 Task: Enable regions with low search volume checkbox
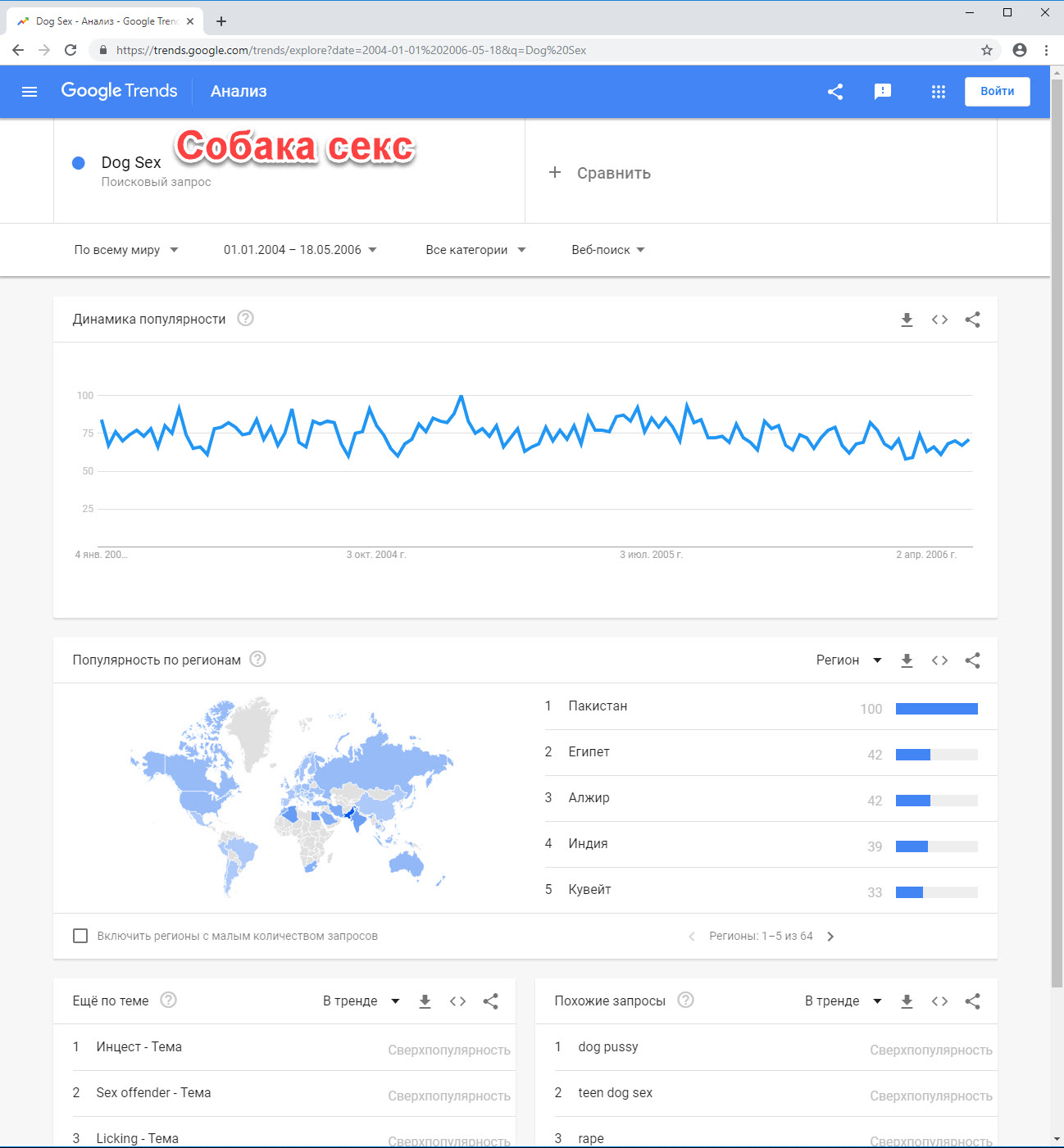80,936
